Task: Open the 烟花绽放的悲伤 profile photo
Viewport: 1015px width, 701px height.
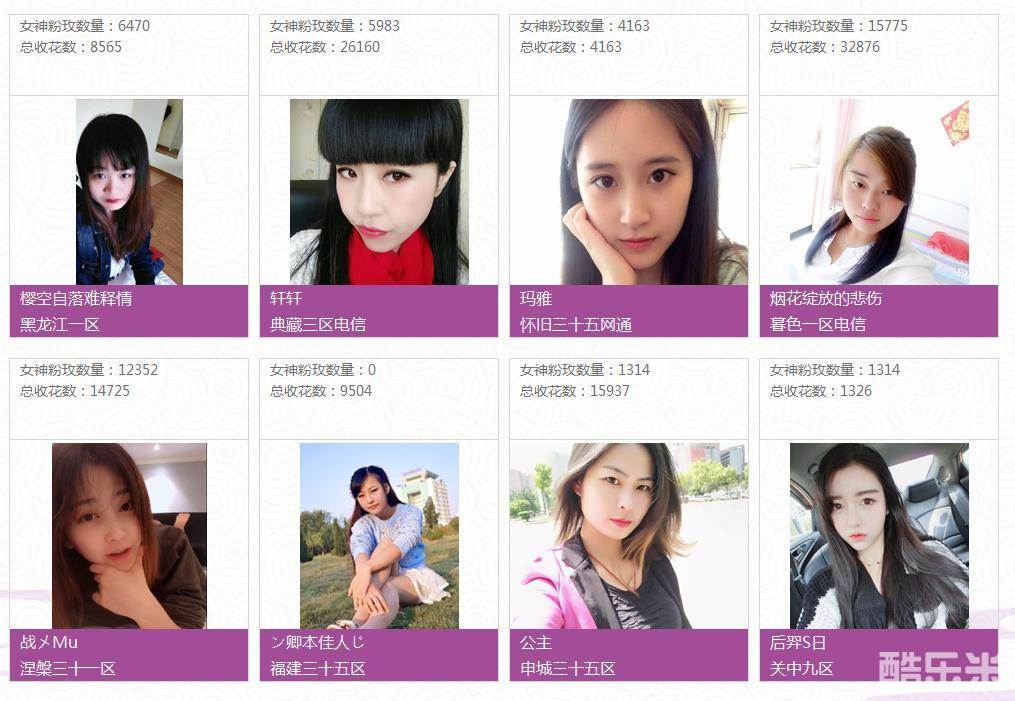Action: pos(879,192)
